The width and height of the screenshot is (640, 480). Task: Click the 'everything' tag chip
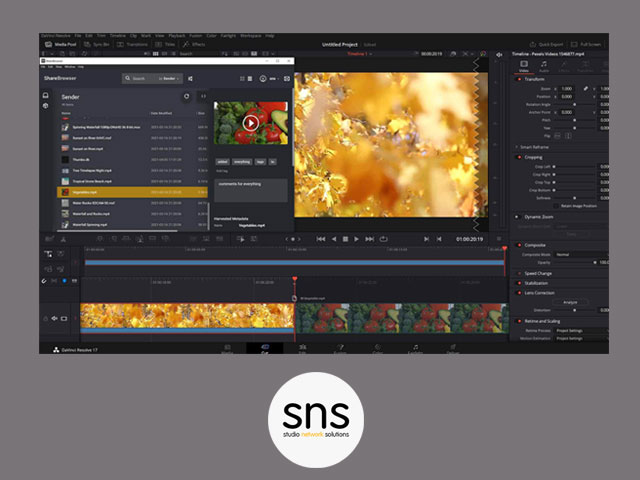point(242,162)
